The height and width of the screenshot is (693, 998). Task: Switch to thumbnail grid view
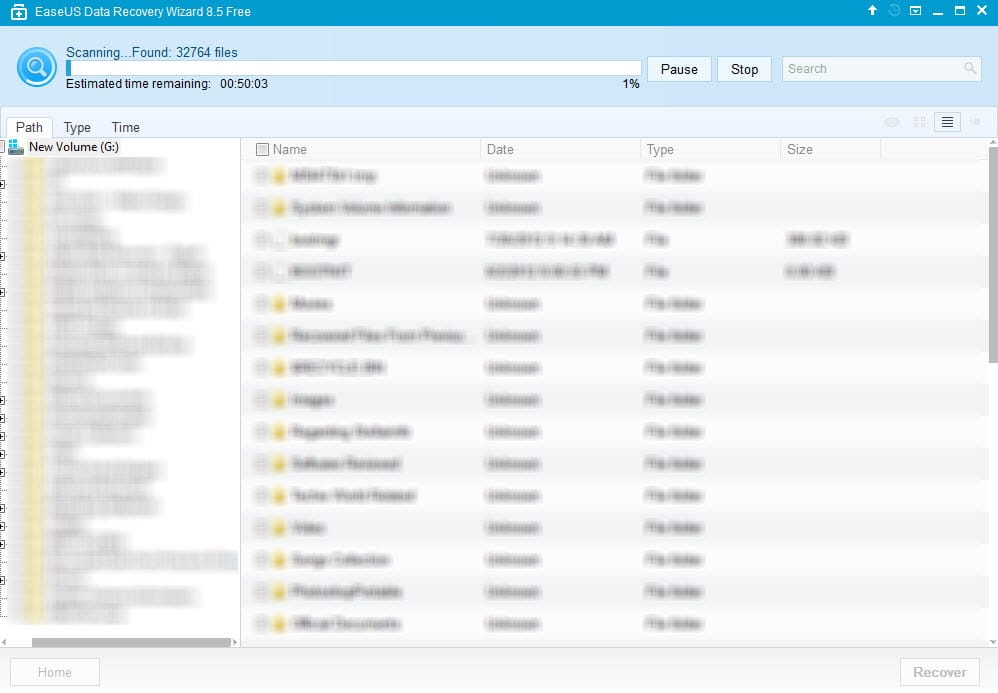click(919, 122)
